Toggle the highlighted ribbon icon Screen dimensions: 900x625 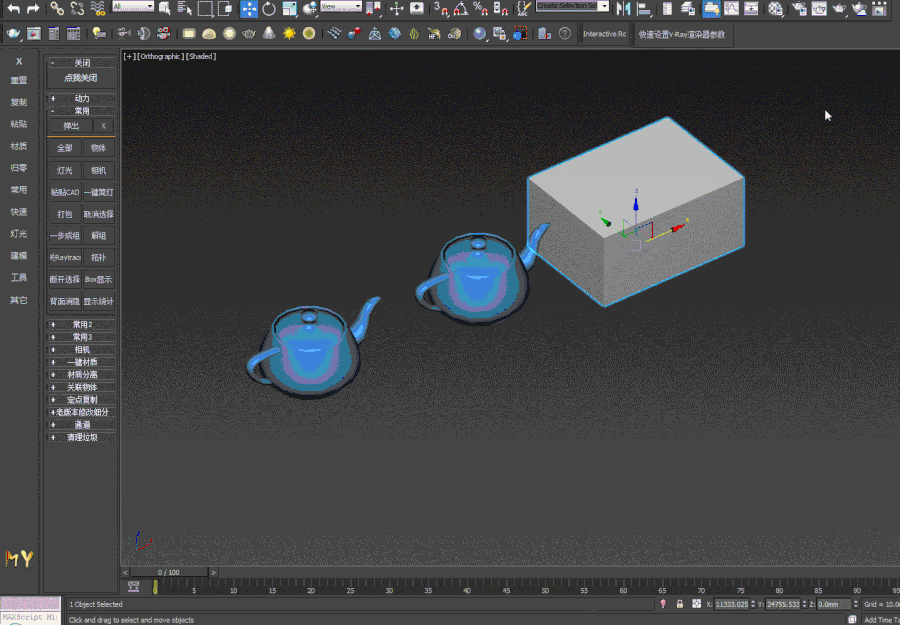pyautogui.click(x=712, y=8)
